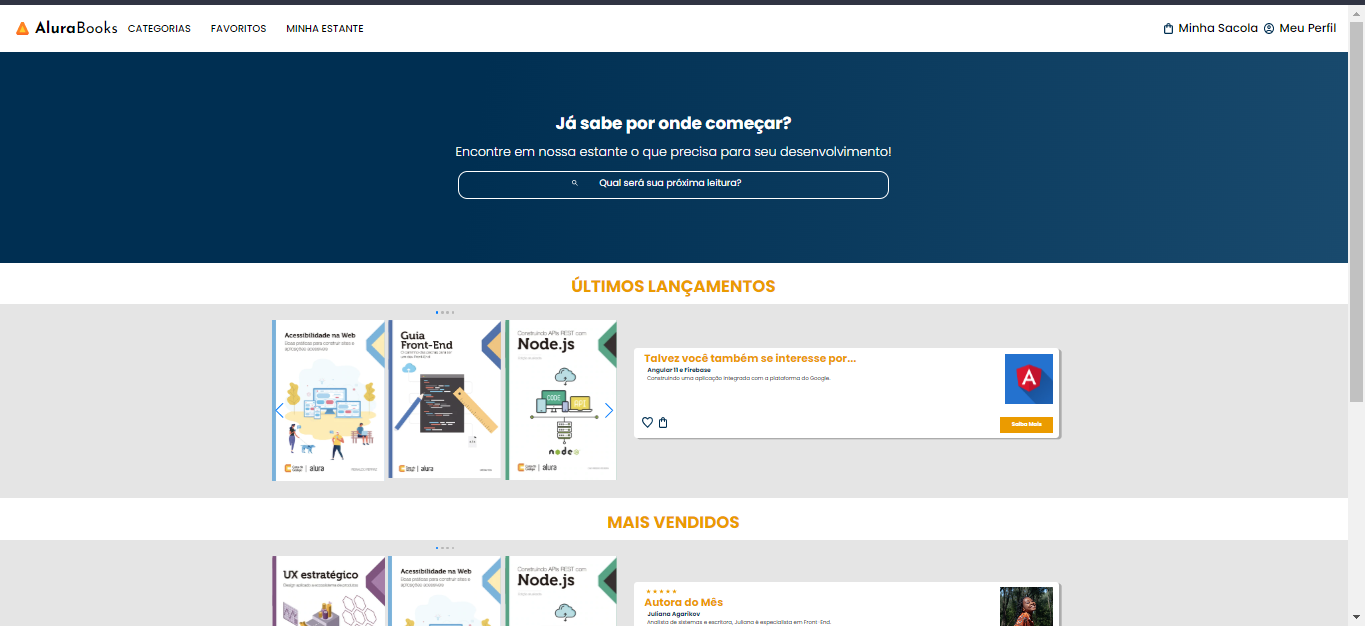This screenshot has width=1365, height=626.
Task: Click 'Já sabe por onde começar?' banner heading
Action: click(673, 124)
